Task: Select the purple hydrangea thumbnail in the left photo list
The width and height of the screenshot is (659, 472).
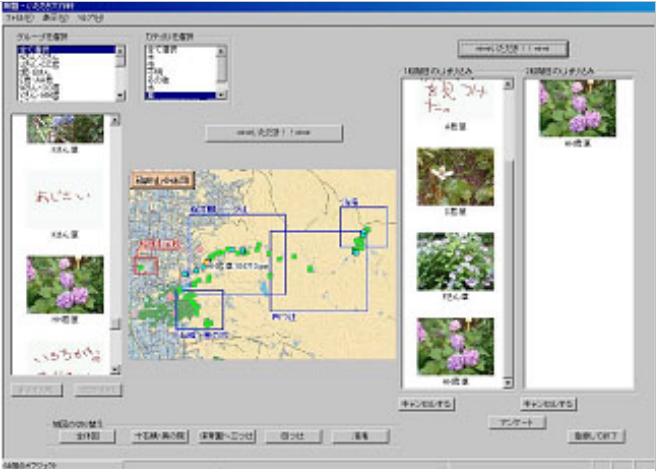Action: coord(65,285)
